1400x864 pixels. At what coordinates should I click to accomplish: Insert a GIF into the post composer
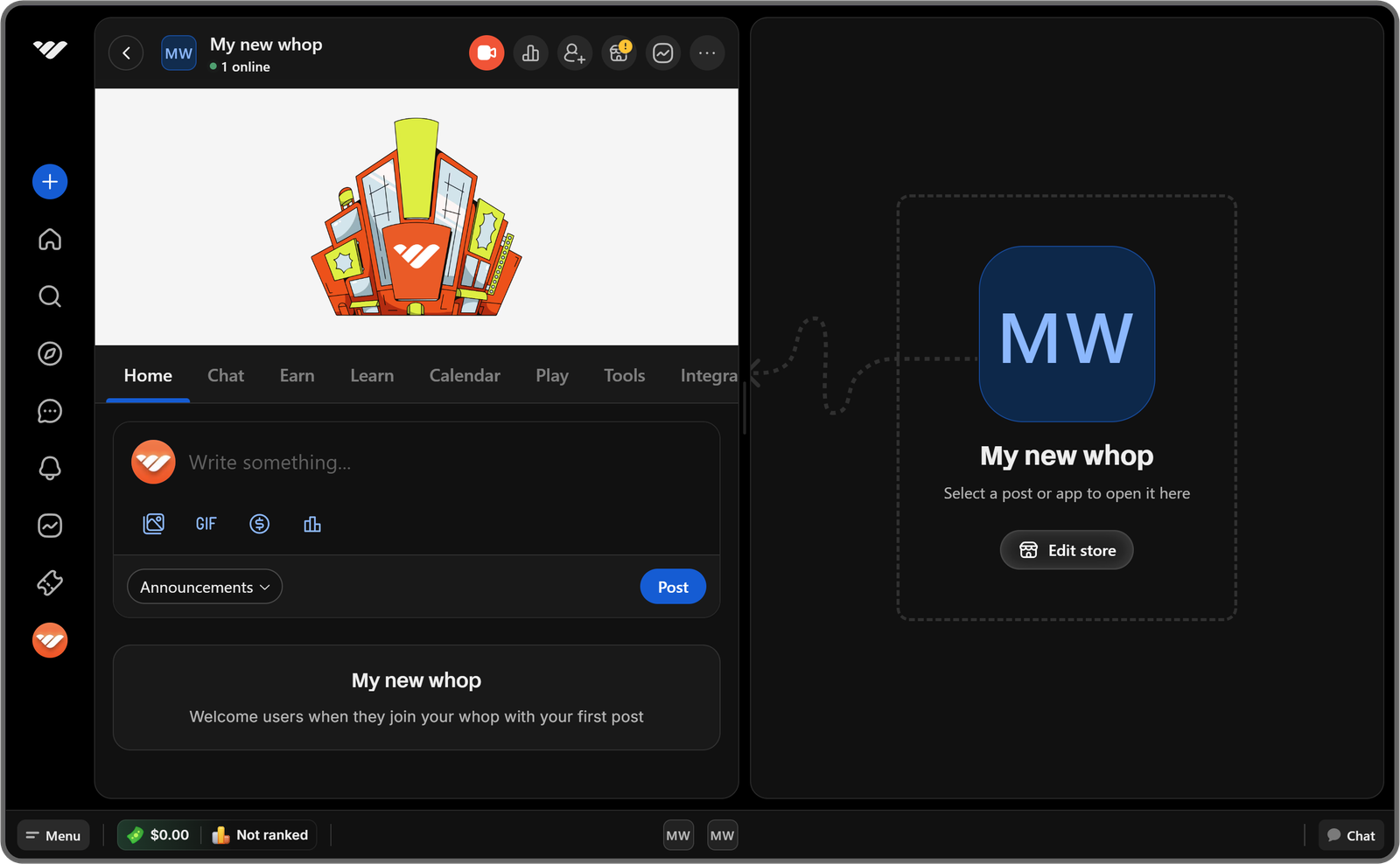pos(206,523)
